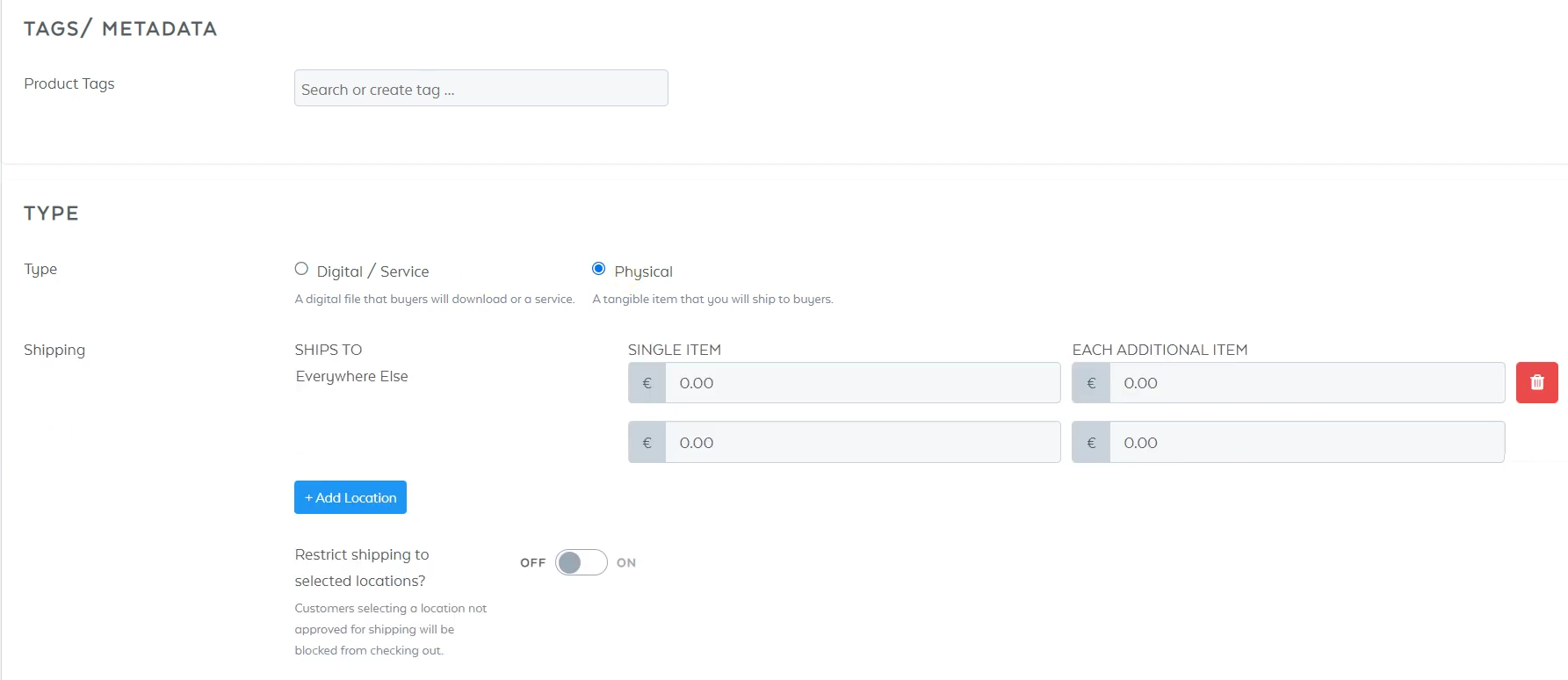Toggle Restrict shipping to selected locations switch

tap(581, 562)
